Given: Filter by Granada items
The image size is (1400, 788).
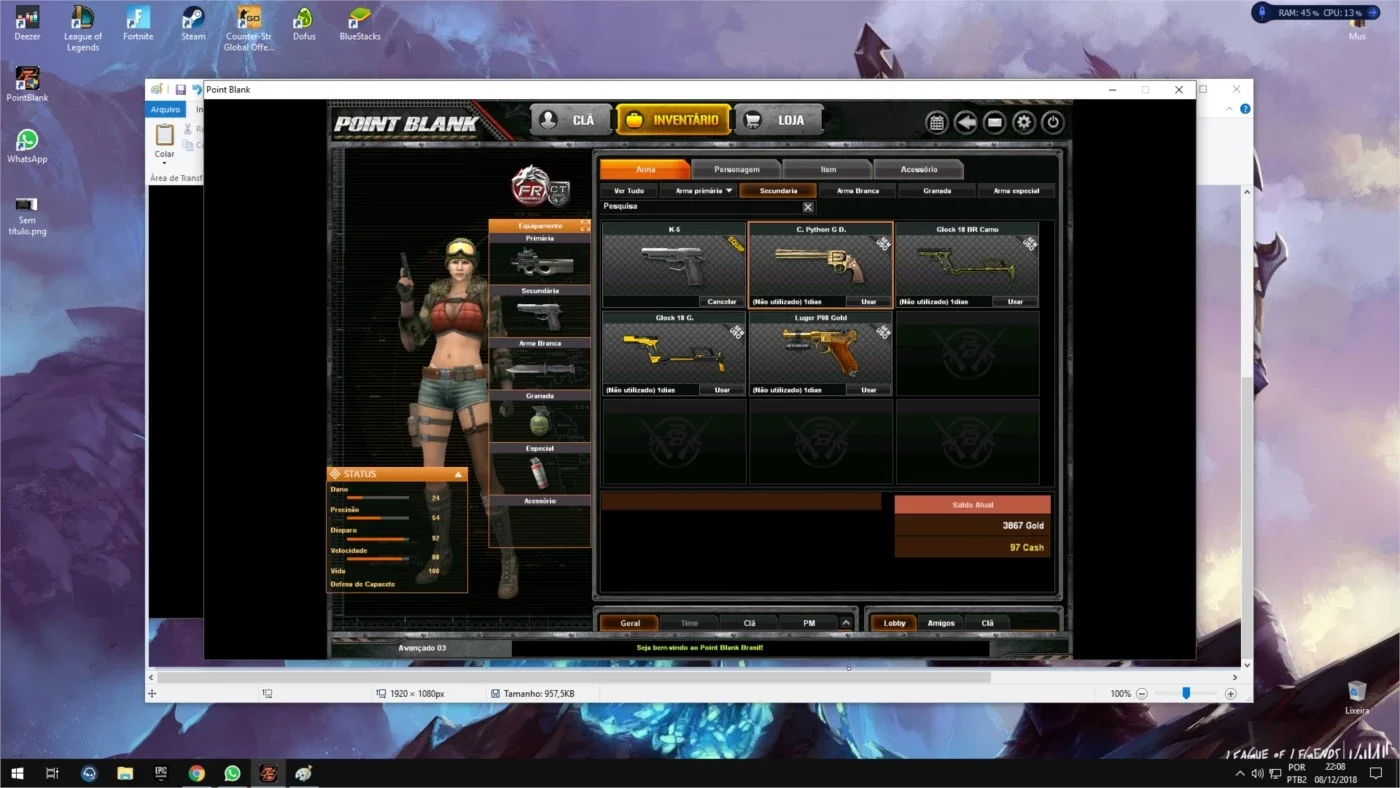Looking at the screenshot, I should click(937, 190).
